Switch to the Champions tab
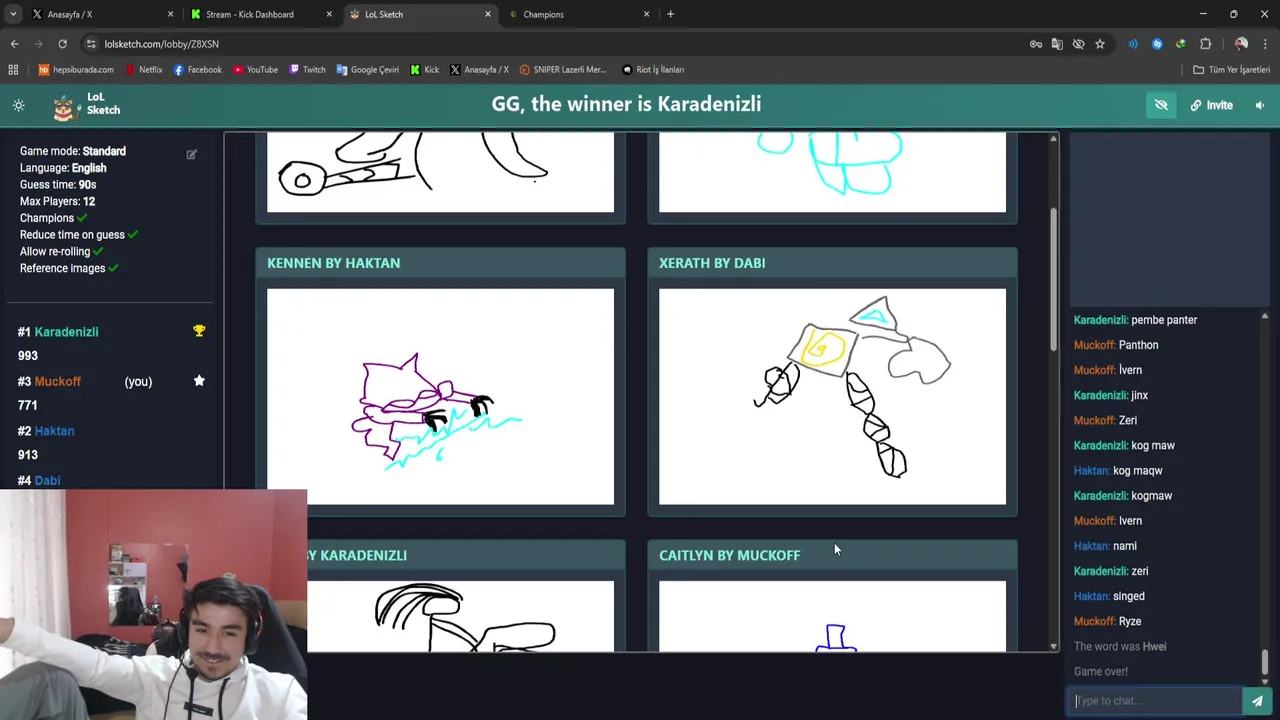The height and width of the screenshot is (720, 1280). (577, 14)
